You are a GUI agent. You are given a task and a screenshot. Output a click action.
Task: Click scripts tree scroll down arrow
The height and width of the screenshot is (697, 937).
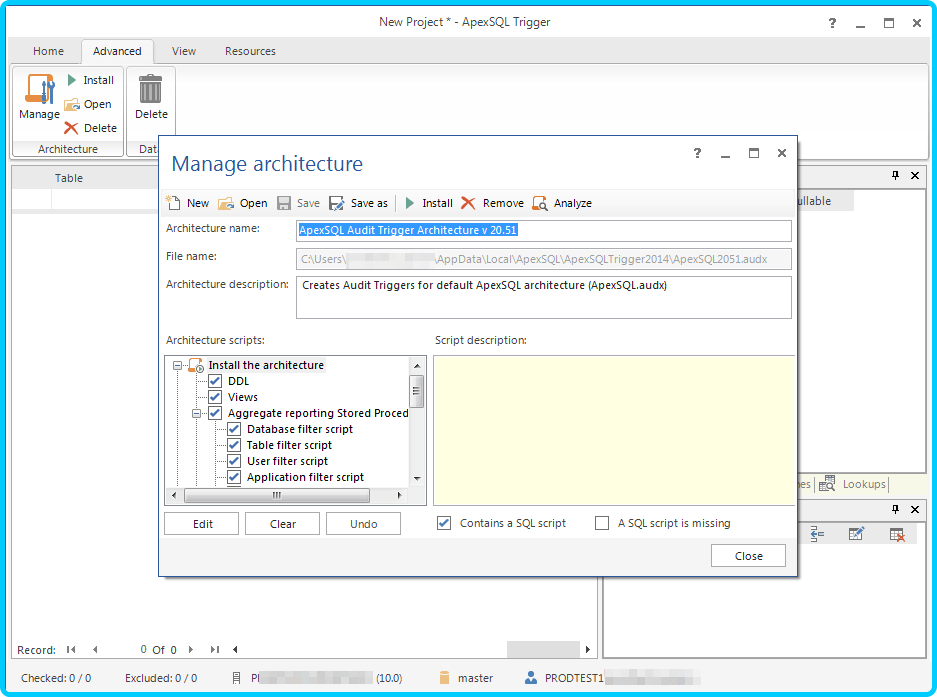pyautogui.click(x=417, y=478)
